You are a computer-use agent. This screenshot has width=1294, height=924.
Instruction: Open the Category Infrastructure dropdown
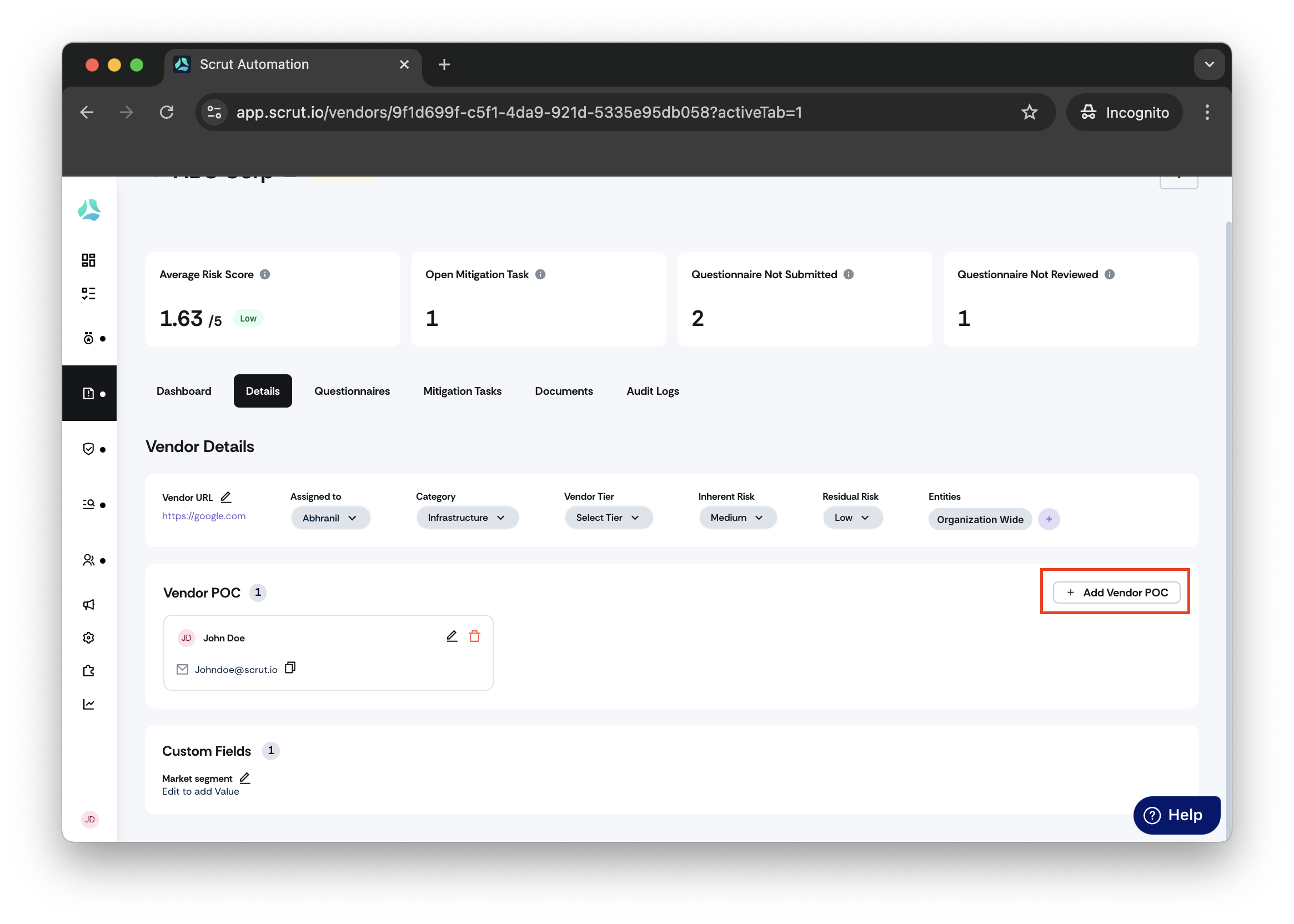tap(467, 518)
